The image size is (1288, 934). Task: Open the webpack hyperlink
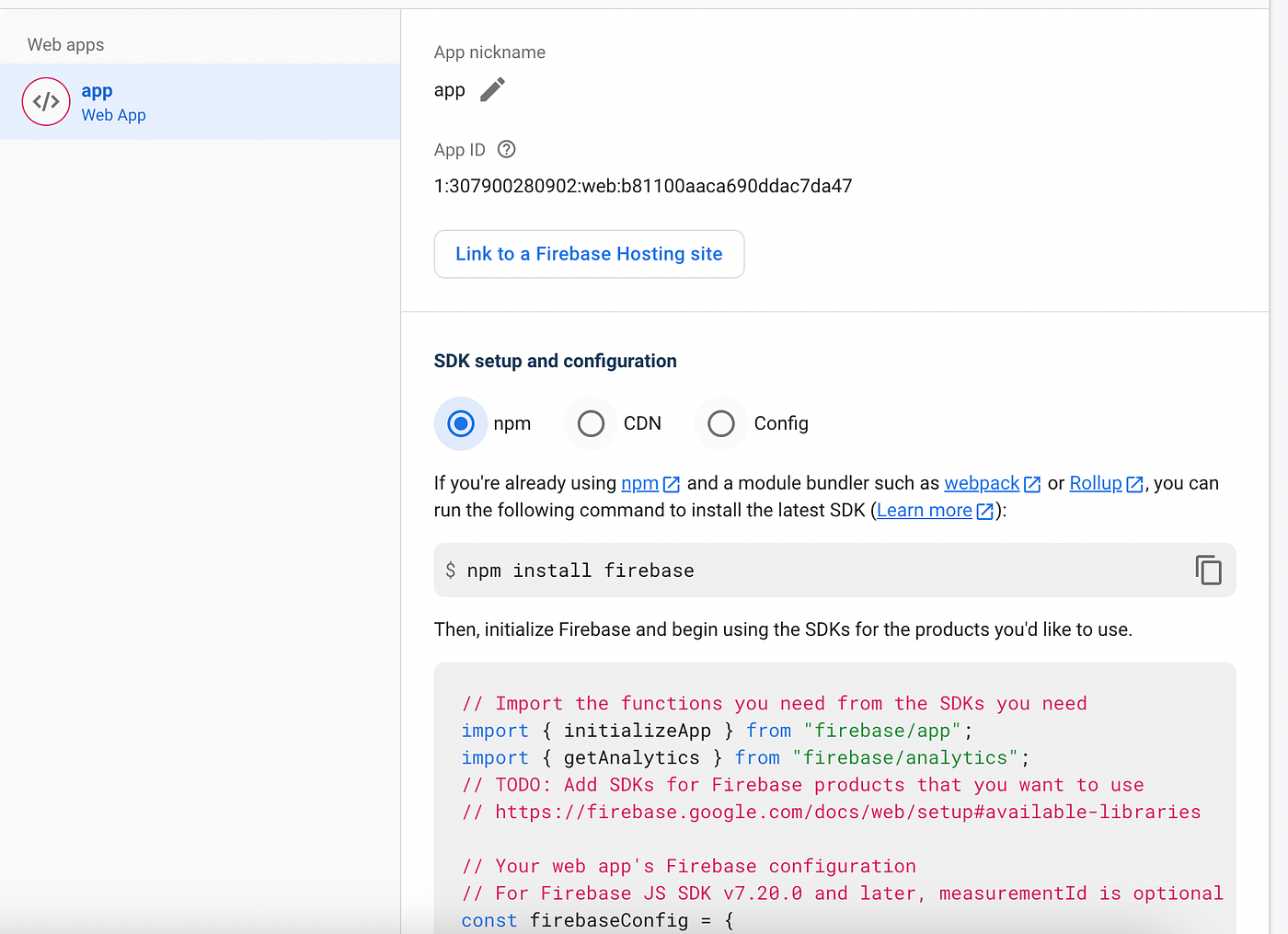pyautogui.click(x=982, y=483)
